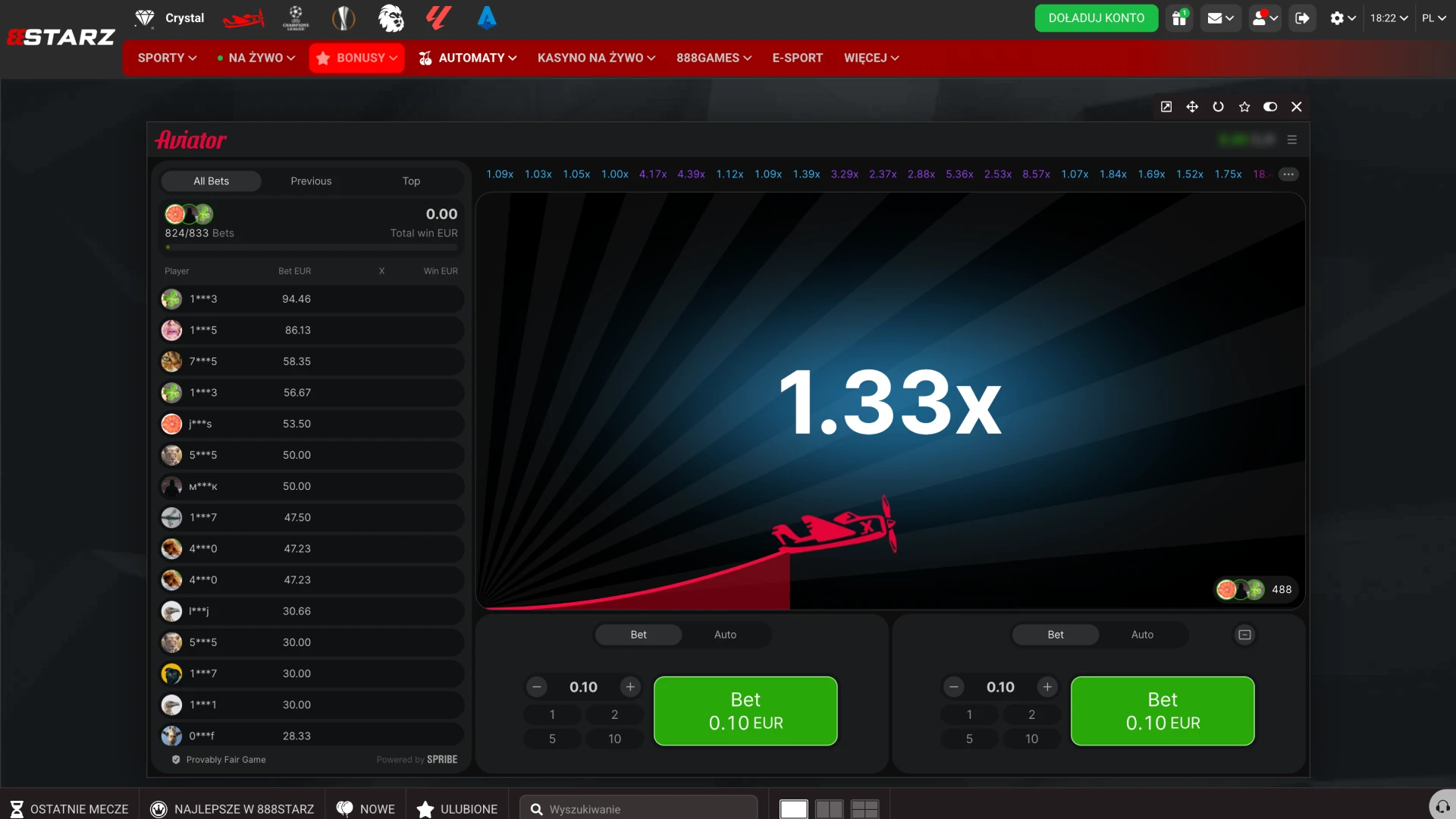Open the gift box bonuses icon
1456x819 pixels.
[x=1179, y=18]
